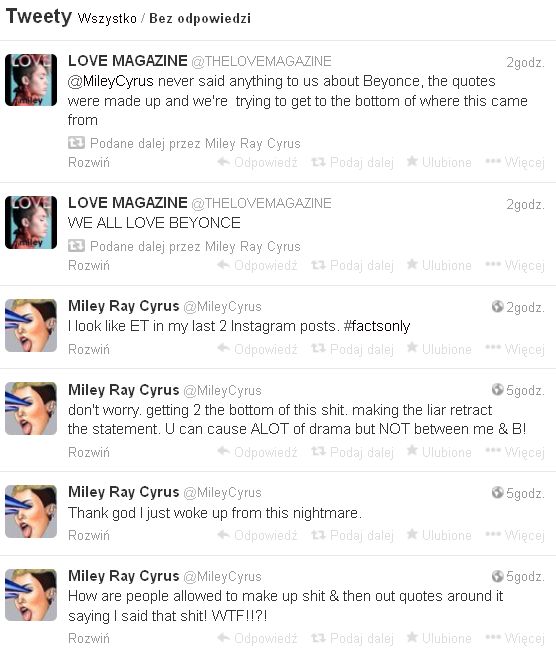
Task: Select the Bez odpowiedzi tab
Action: [x=200, y=19]
